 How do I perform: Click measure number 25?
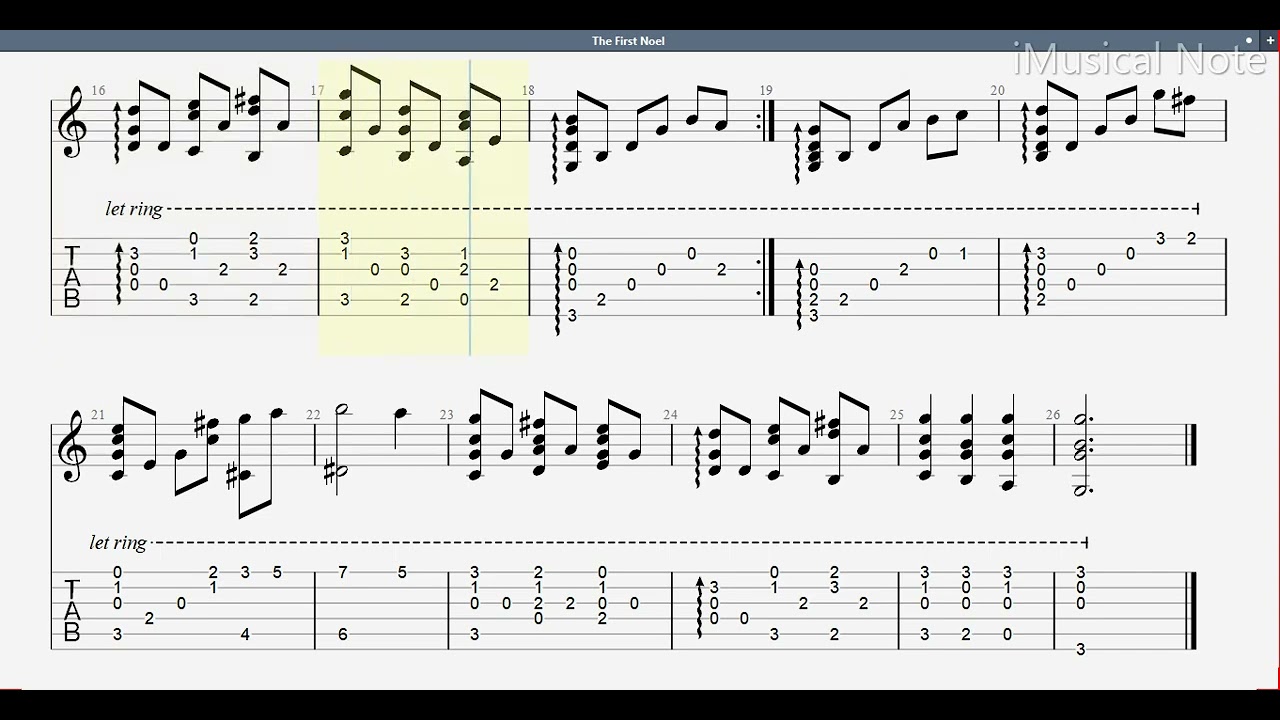[x=897, y=415]
